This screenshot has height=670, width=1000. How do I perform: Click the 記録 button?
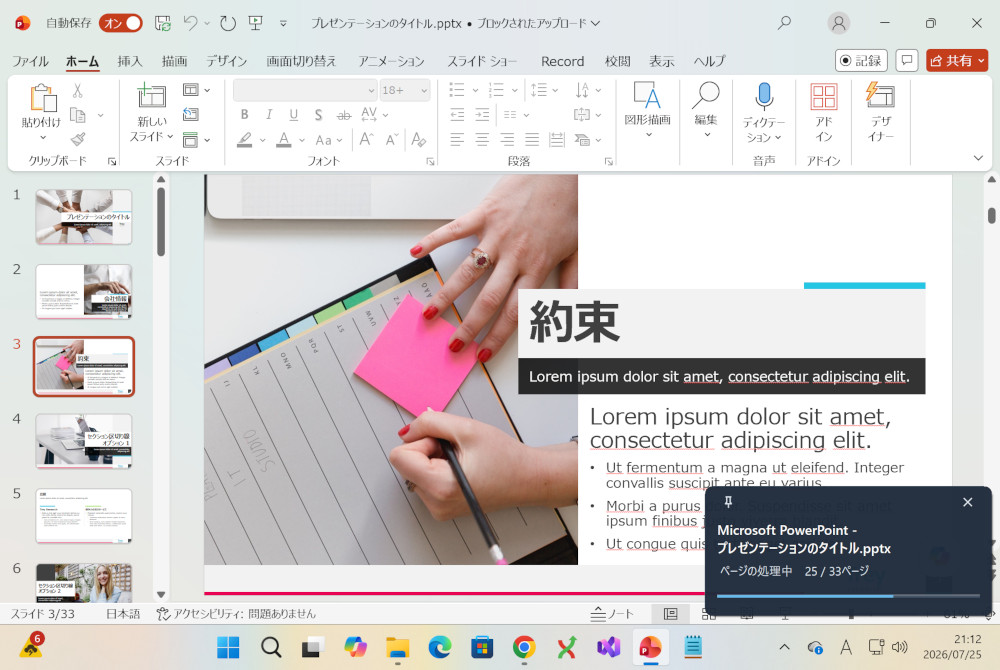861,61
